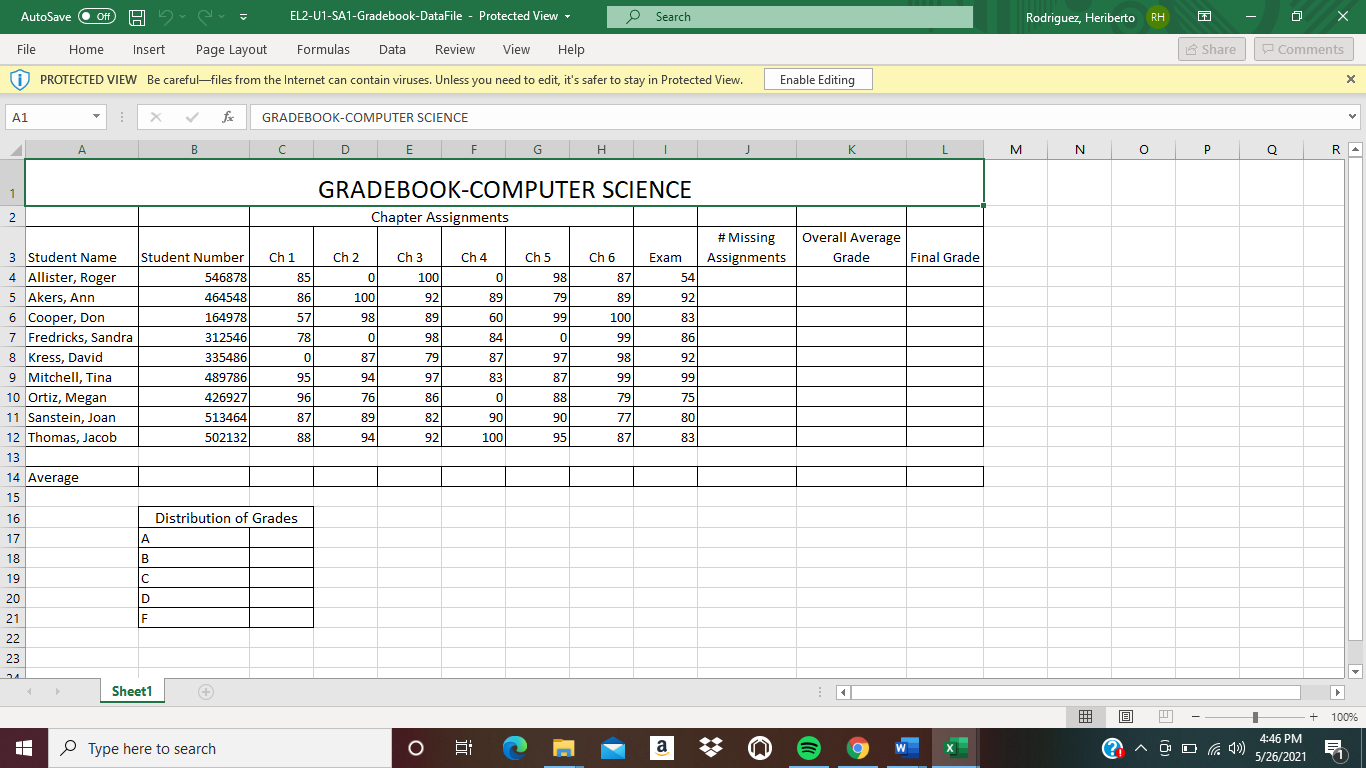Open the Customize Quick Access Toolbar dropdown
The width and height of the screenshot is (1366, 768).
coord(244,17)
